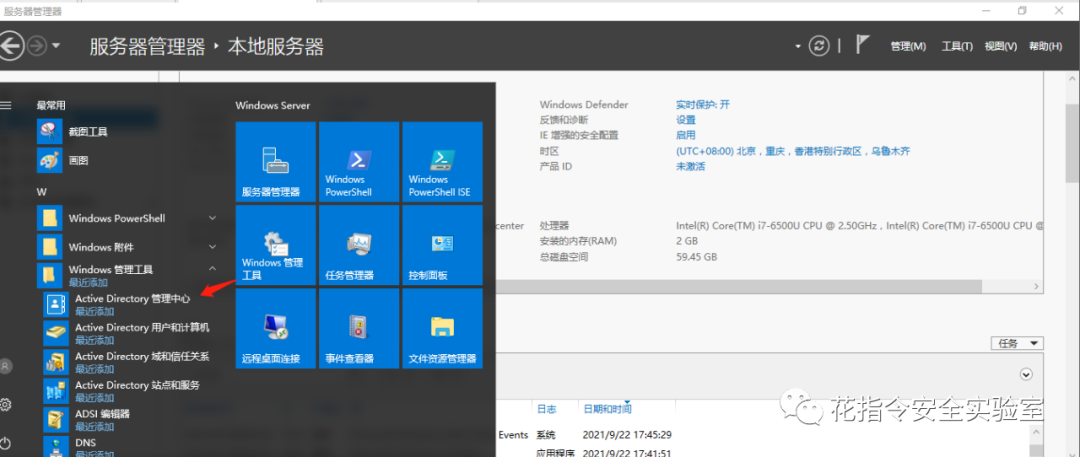Open the Windows 管理工具 tile
Screen dimensions: 1080x457
click(276, 245)
